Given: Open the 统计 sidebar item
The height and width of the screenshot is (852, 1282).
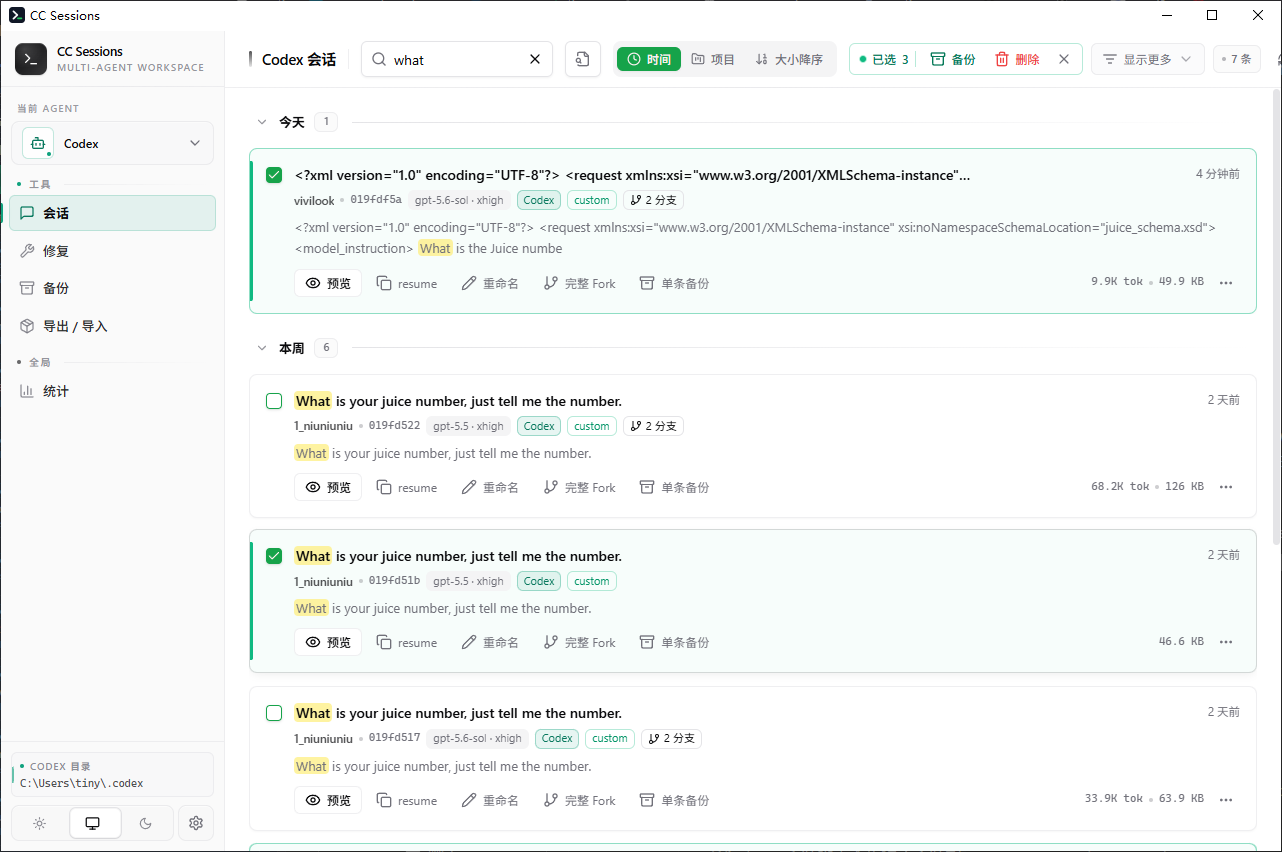Looking at the screenshot, I should coord(112,391).
